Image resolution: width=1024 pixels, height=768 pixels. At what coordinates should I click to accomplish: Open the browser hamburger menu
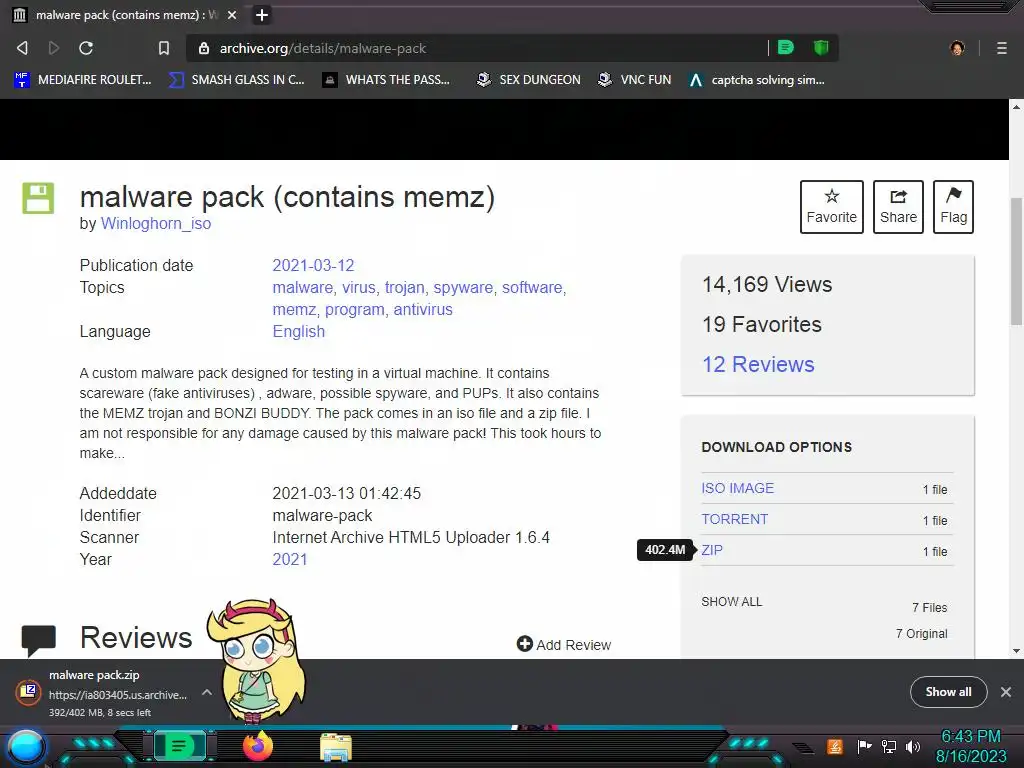[x=1002, y=48]
